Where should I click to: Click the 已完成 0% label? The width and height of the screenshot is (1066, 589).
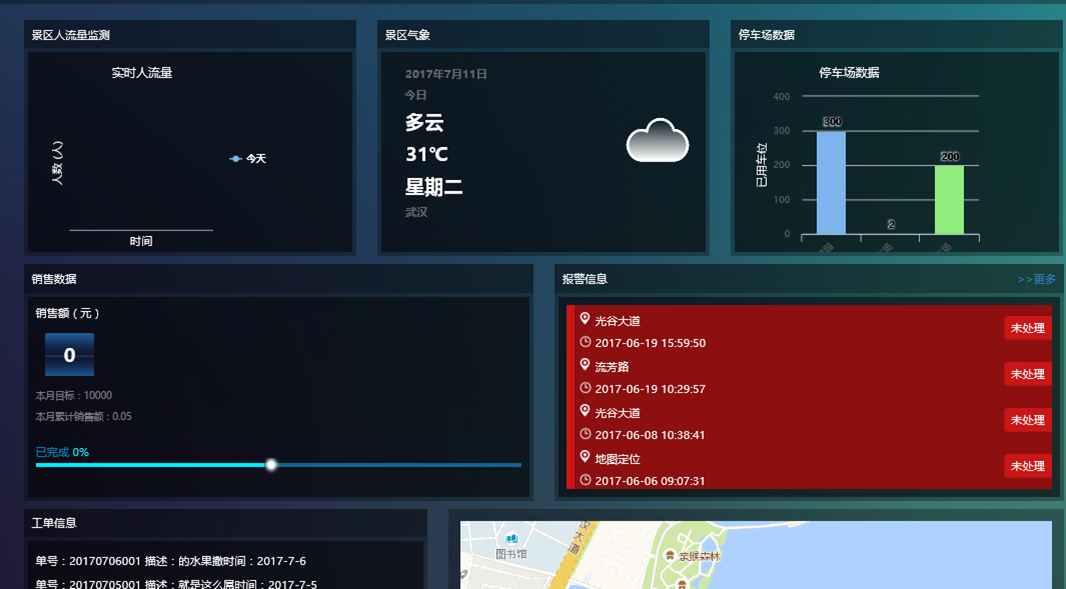click(62, 452)
